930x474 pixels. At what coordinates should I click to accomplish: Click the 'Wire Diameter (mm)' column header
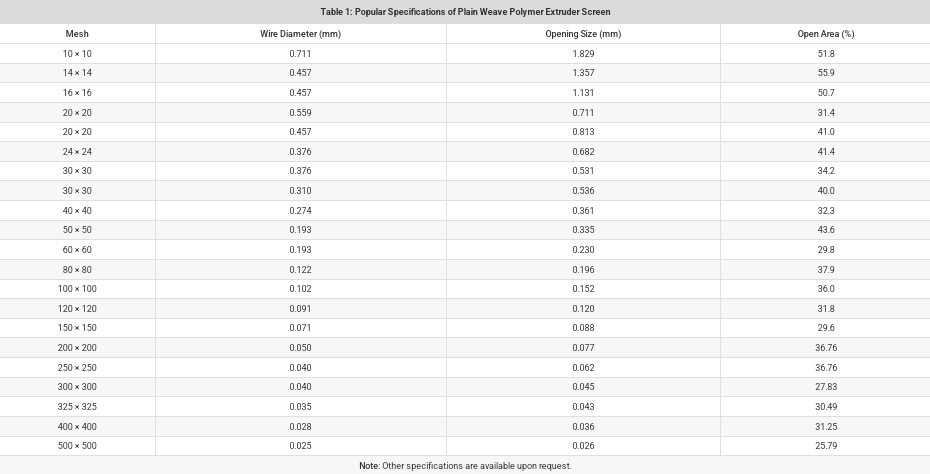301,34
